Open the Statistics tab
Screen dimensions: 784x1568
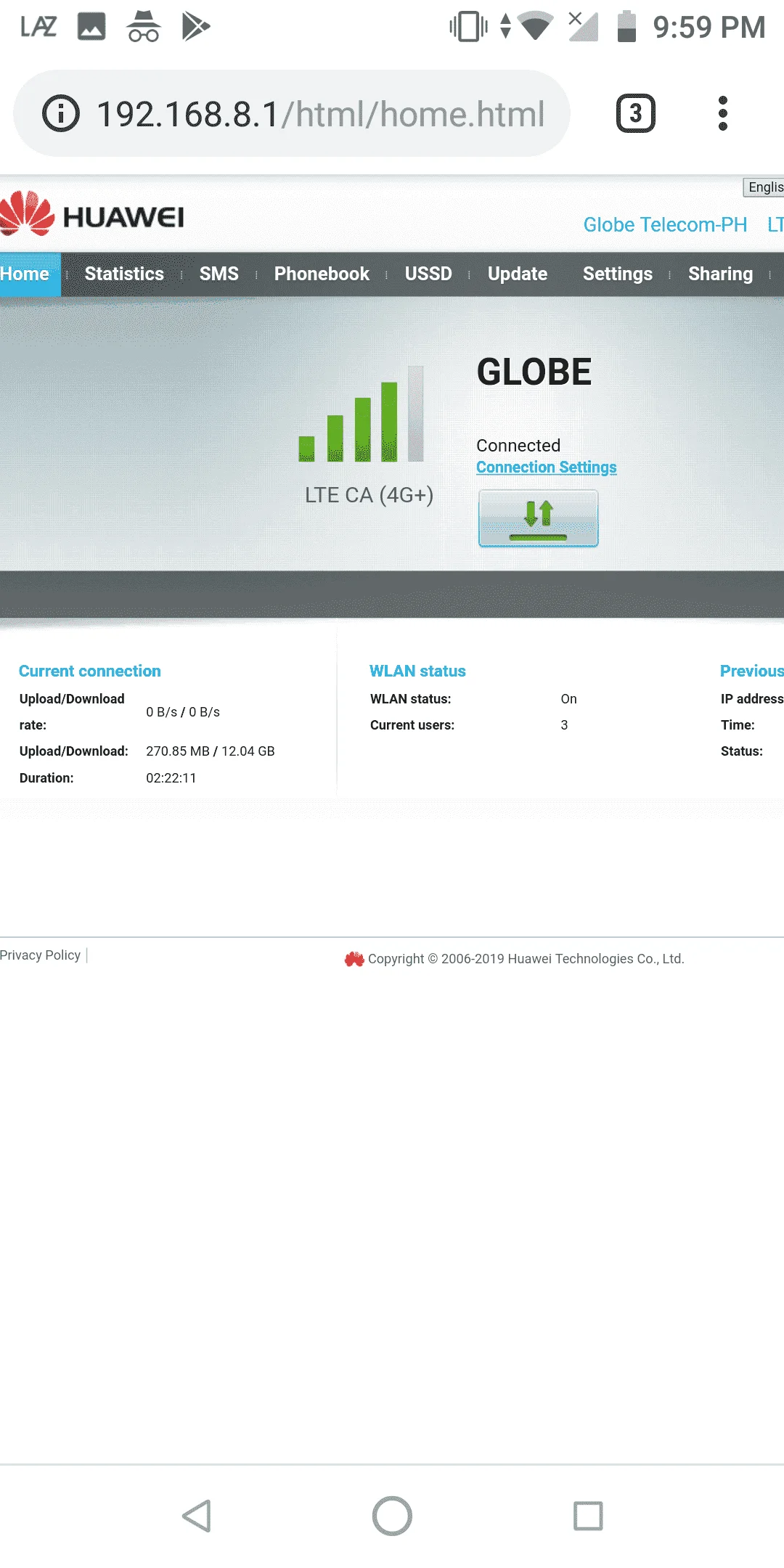point(124,274)
